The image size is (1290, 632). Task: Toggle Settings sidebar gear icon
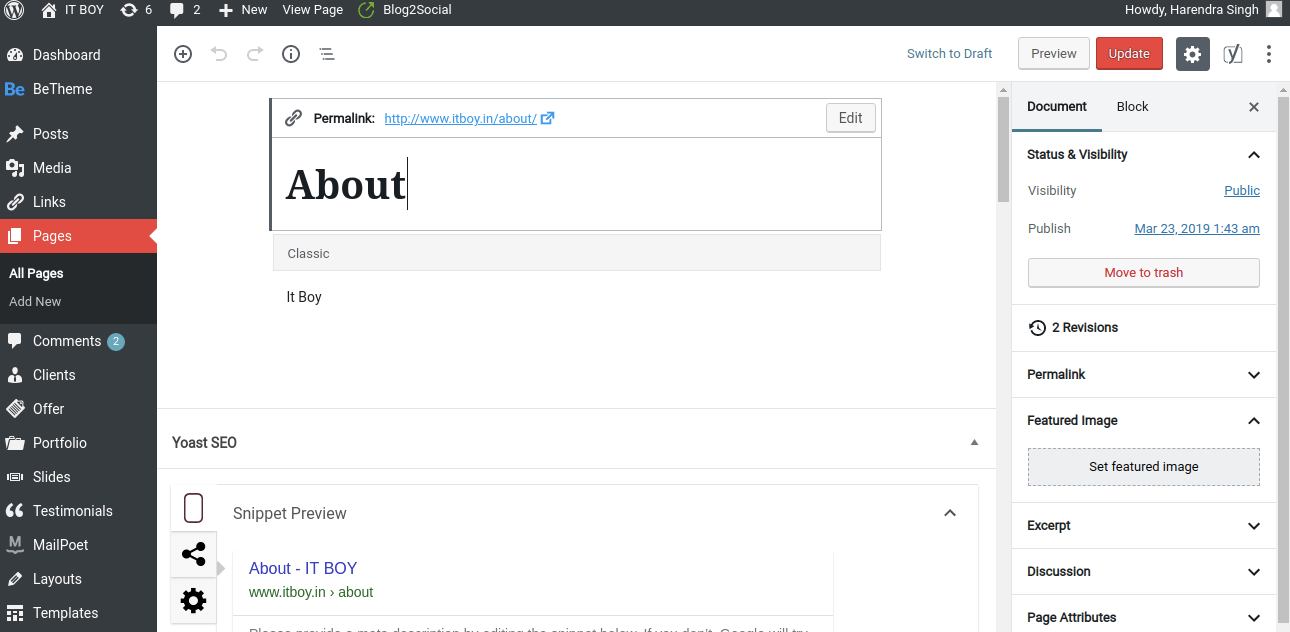(x=1192, y=54)
